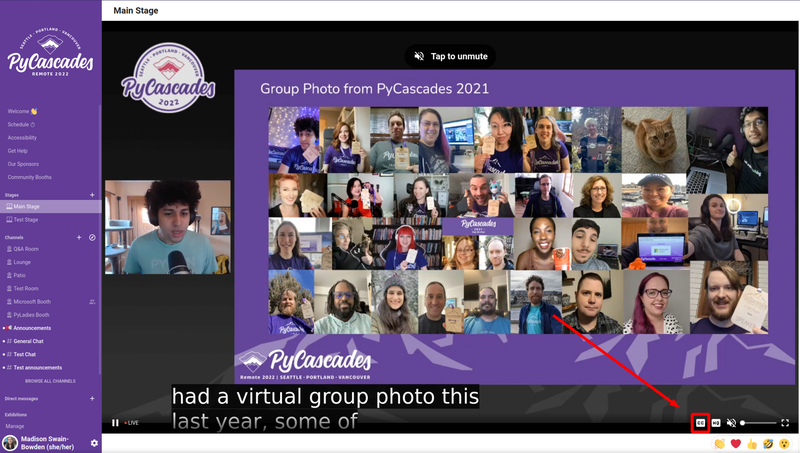This screenshot has height=453, width=800.
Task: Add a new channel with plus icon
Action: coord(80,237)
